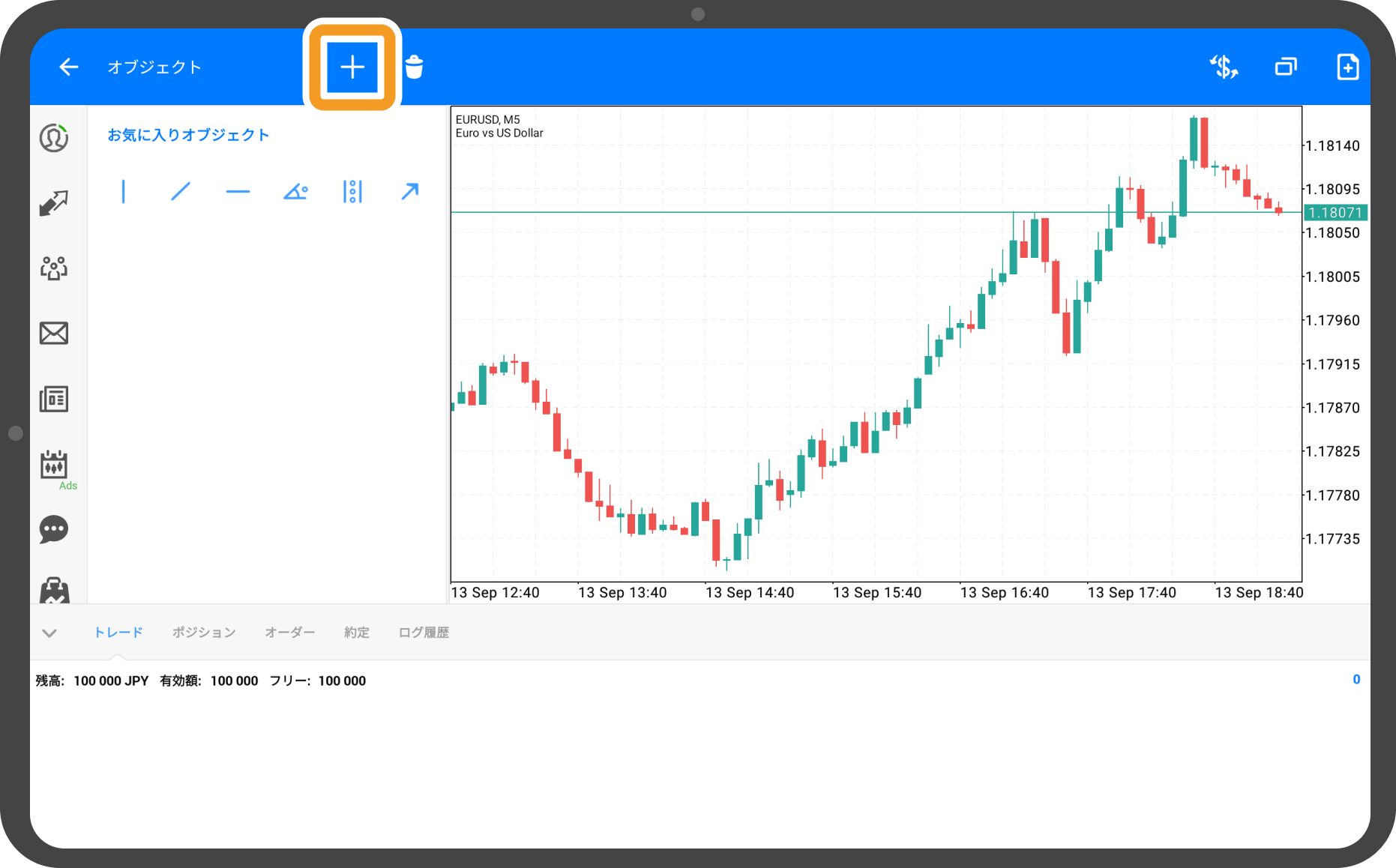Select the horizontal line object tool
This screenshot has height=868, width=1396.
point(238,192)
